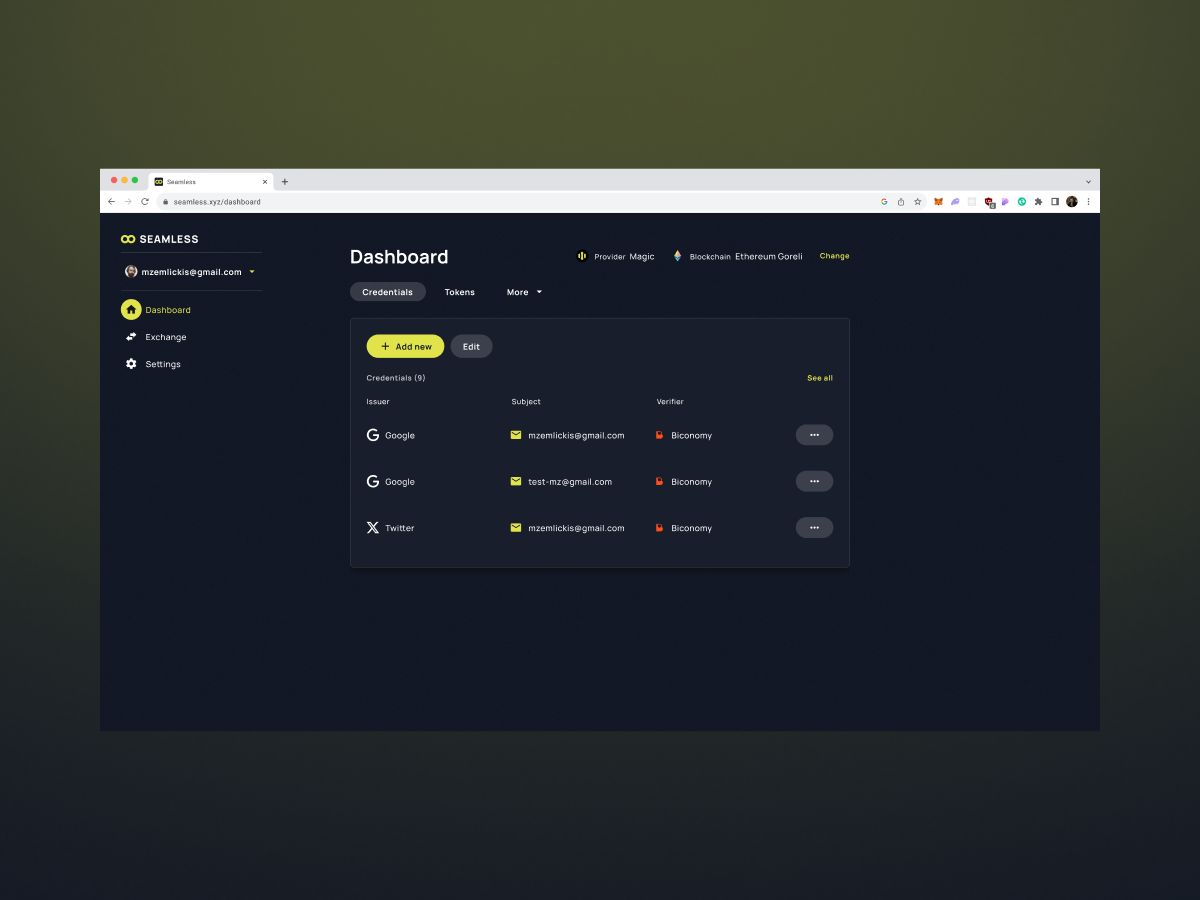Open the More dropdown menu
Image resolution: width=1200 pixels, height=900 pixels.
(x=524, y=292)
